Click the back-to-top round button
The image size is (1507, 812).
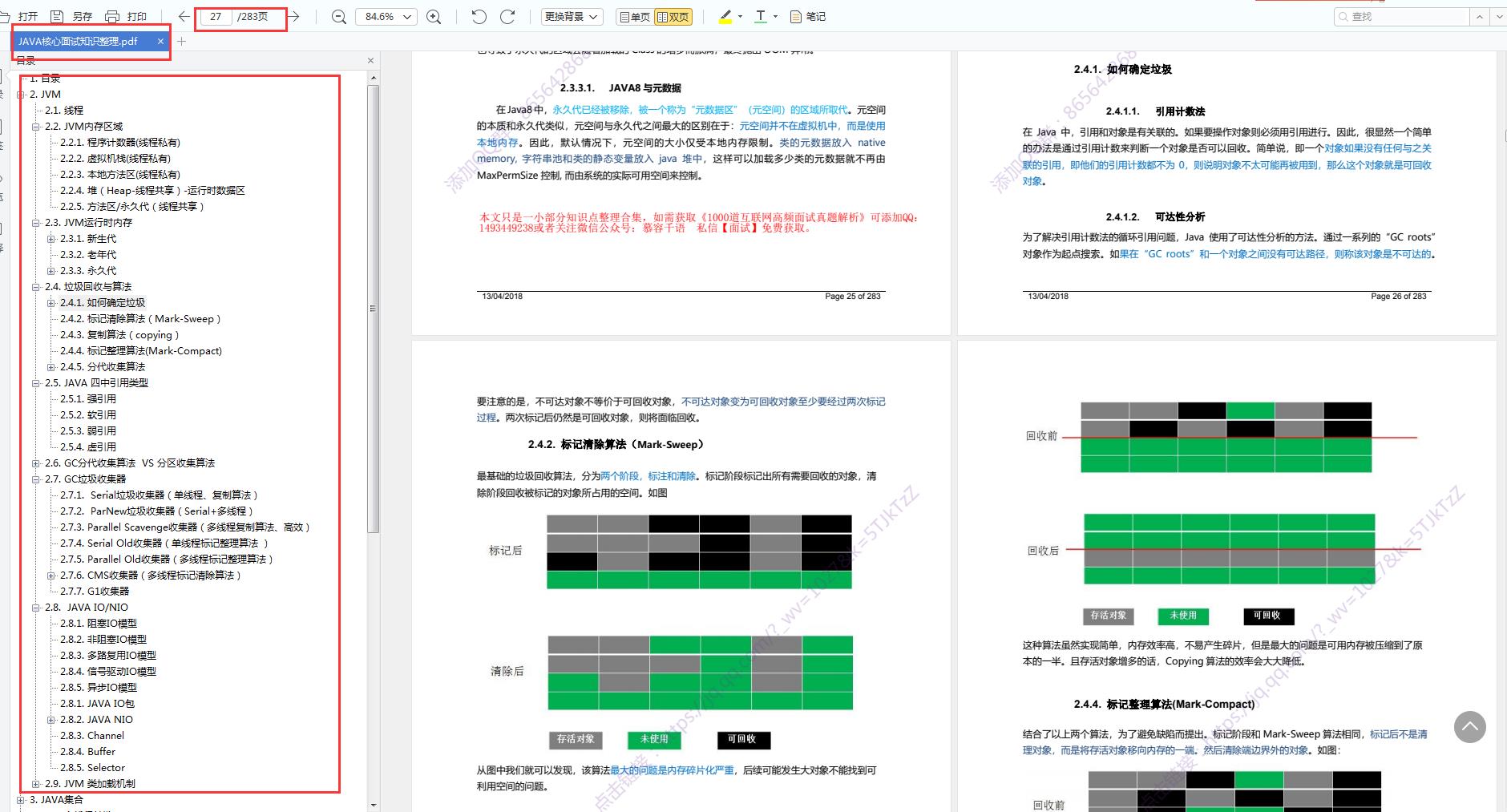point(1469,727)
